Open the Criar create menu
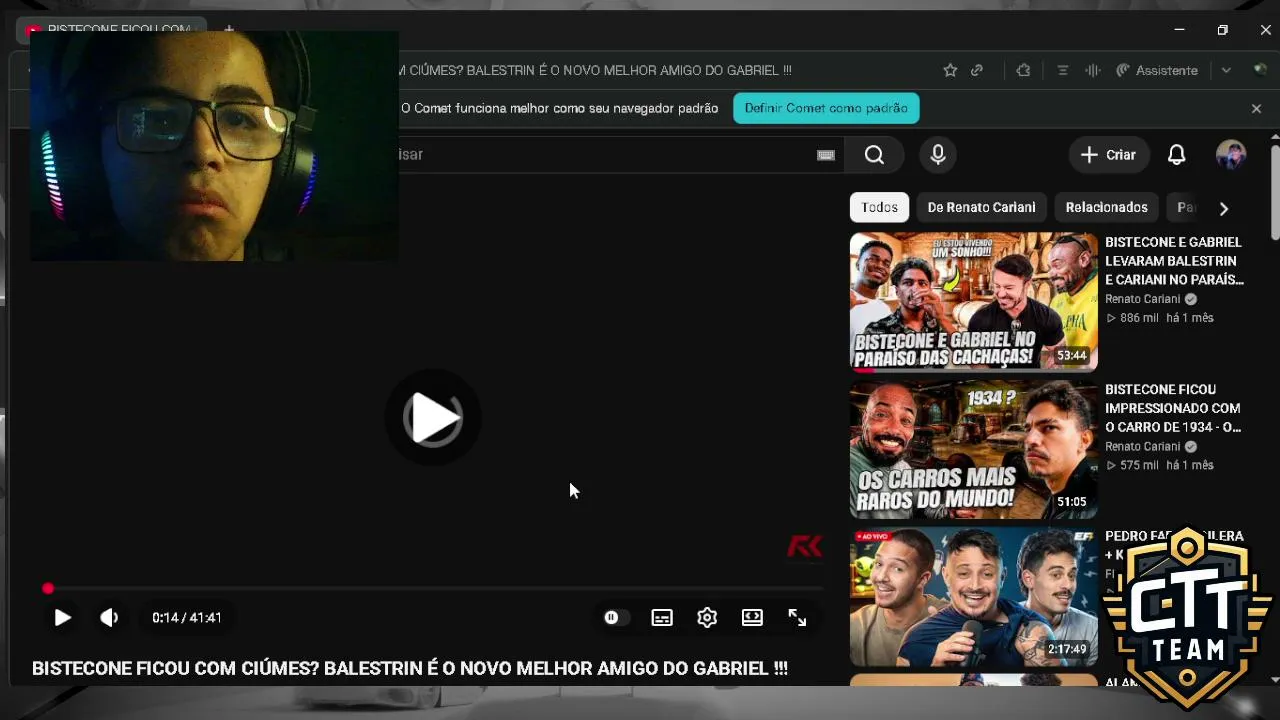 point(1109,155)
